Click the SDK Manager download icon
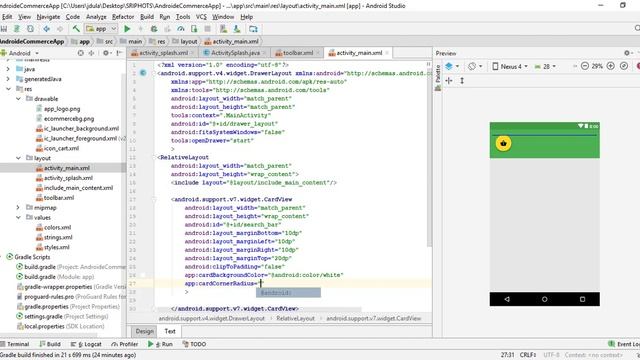Image resolution: width=640 pixels, height=360 pixels. [x=237, y=29]
